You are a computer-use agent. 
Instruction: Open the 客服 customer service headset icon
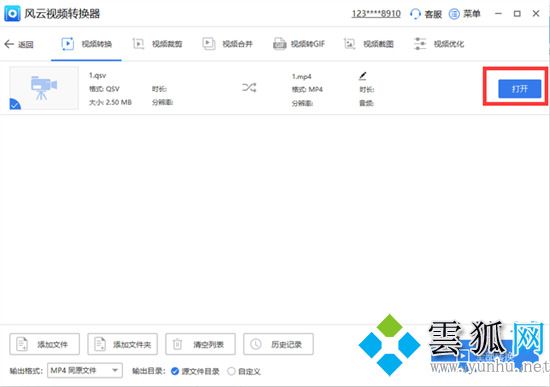tap(415, 14)
